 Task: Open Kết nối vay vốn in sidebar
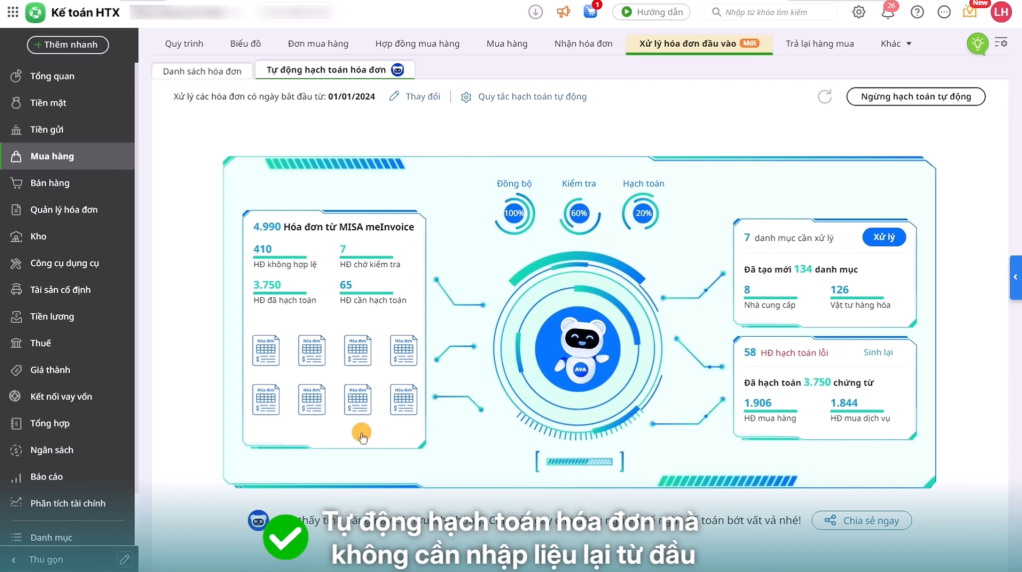68,397
